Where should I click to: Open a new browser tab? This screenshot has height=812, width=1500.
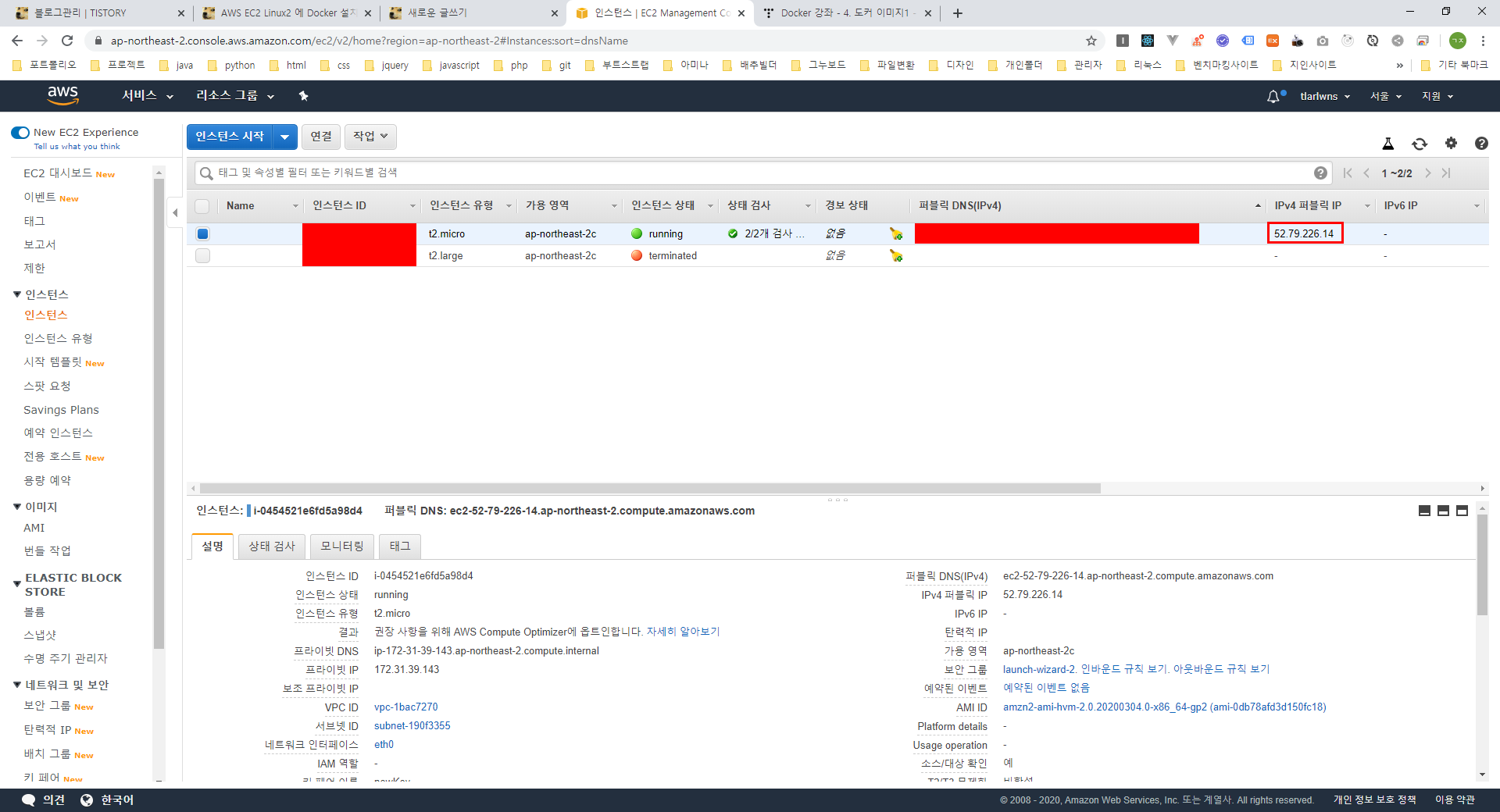click(958, 13)
